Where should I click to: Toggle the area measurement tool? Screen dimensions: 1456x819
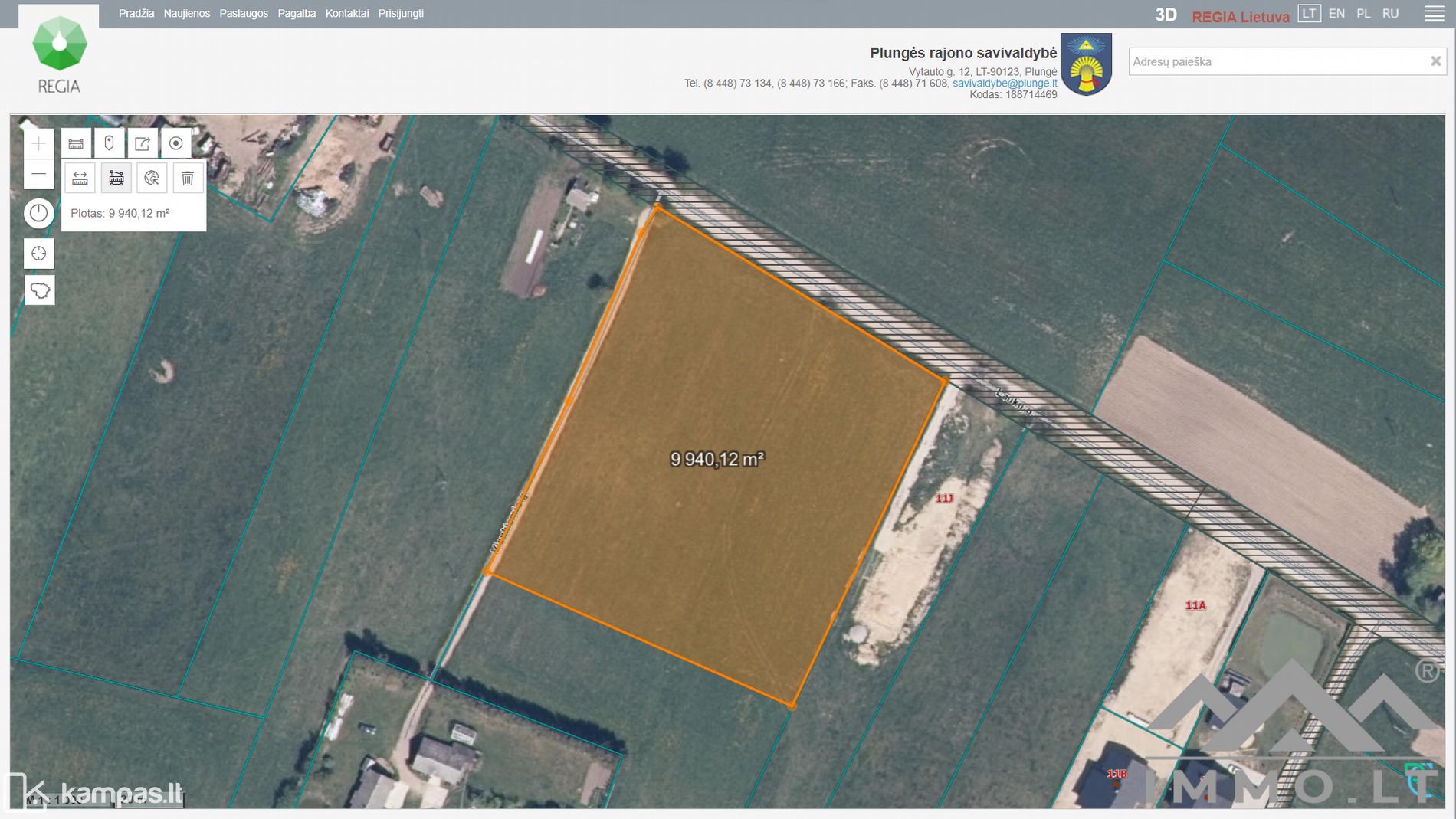pyautogui.click(x=116, y=179)
